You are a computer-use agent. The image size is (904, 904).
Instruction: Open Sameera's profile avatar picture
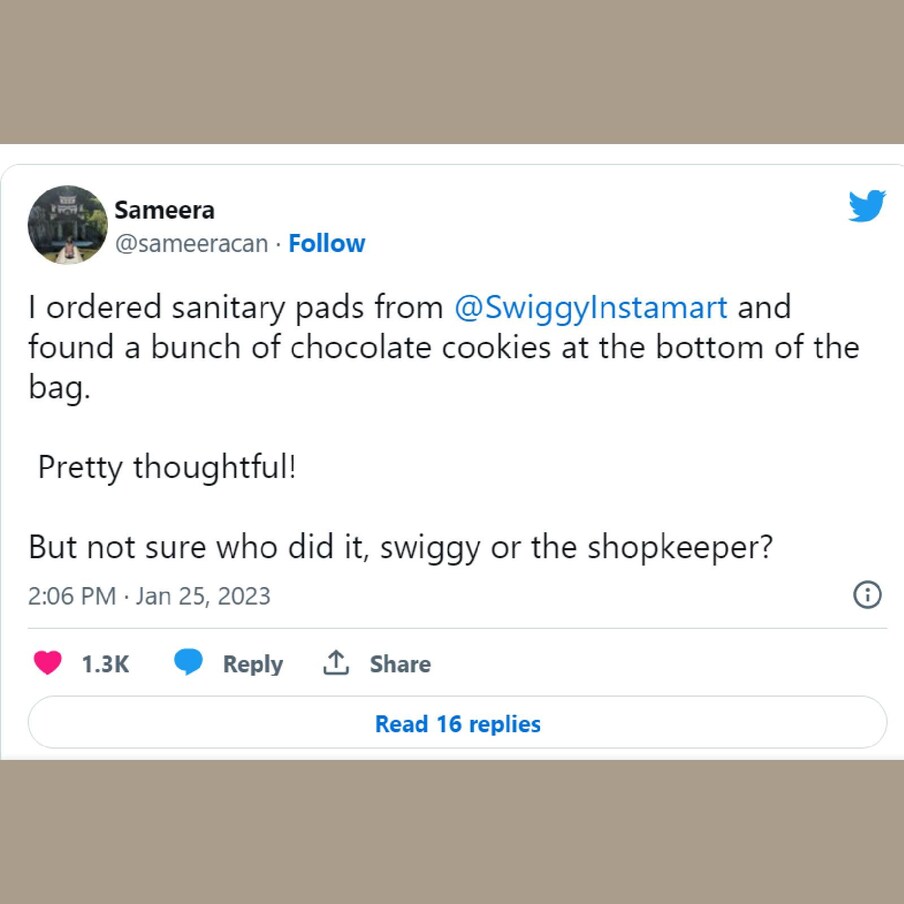[67, 225]
